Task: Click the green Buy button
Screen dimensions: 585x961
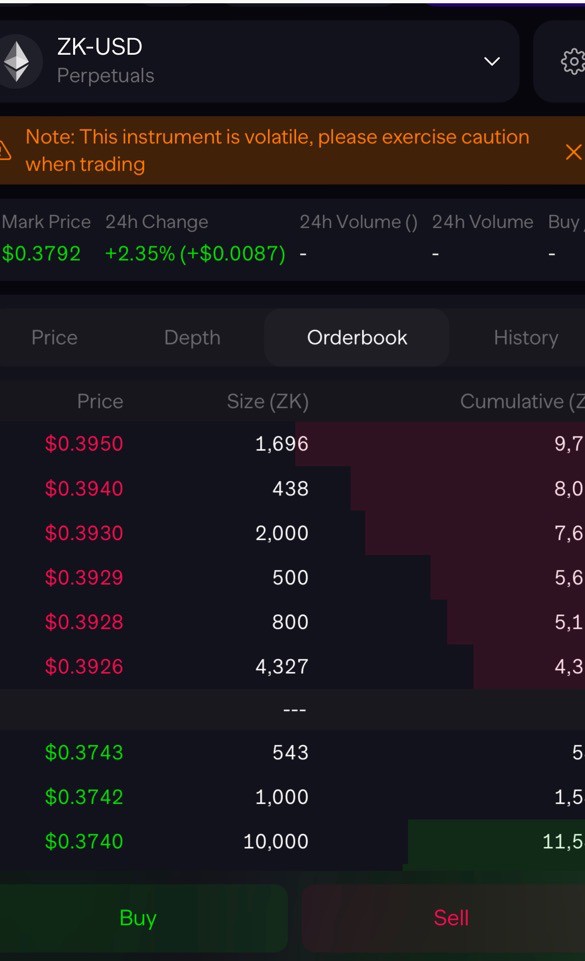Action: (138, 917)
